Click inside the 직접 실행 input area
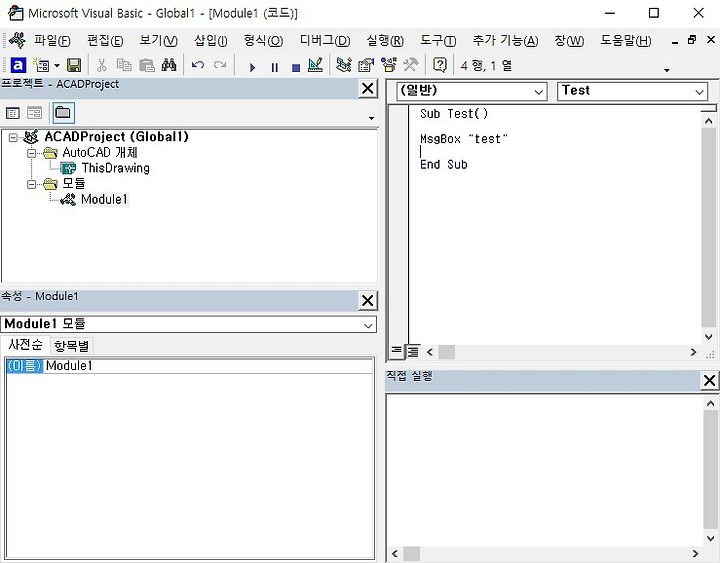This screenshot has width=720, height=563. tap(544, 469)
